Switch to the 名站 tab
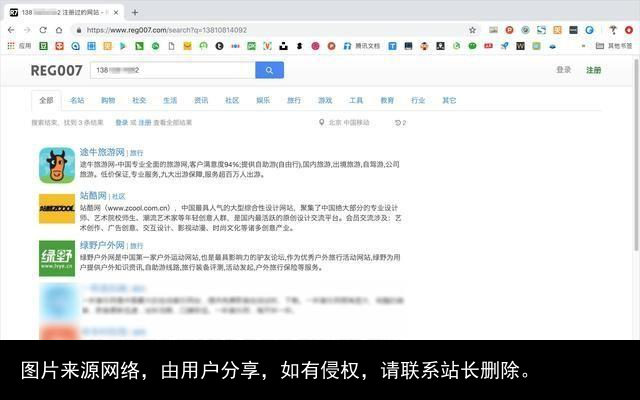This screenshot has width=640, height=400. (77, 100)
